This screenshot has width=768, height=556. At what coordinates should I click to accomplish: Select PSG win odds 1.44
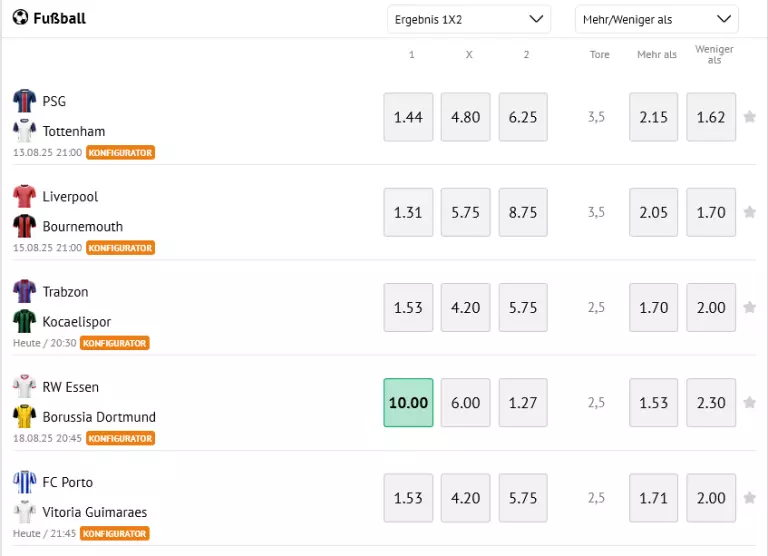(408, 117)
